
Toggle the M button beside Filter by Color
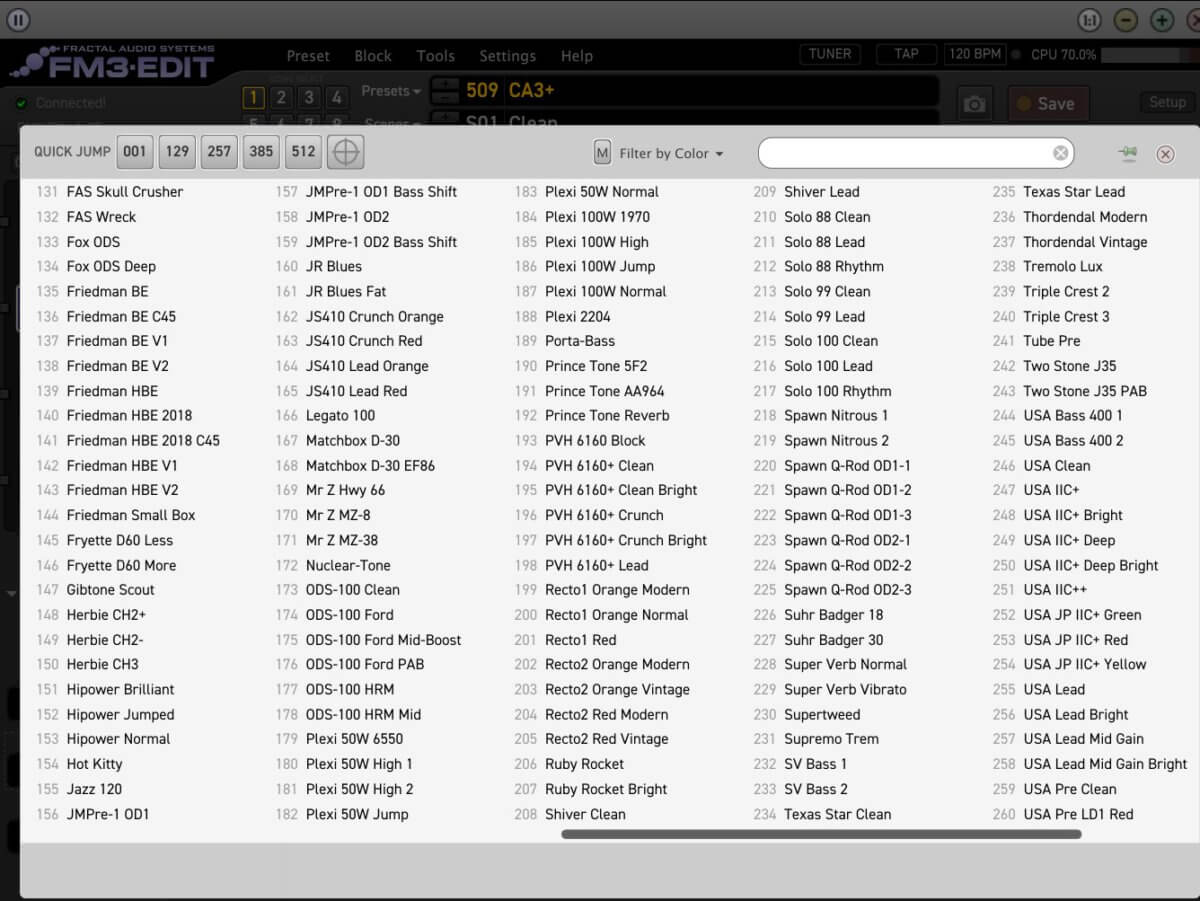(602, 153)
